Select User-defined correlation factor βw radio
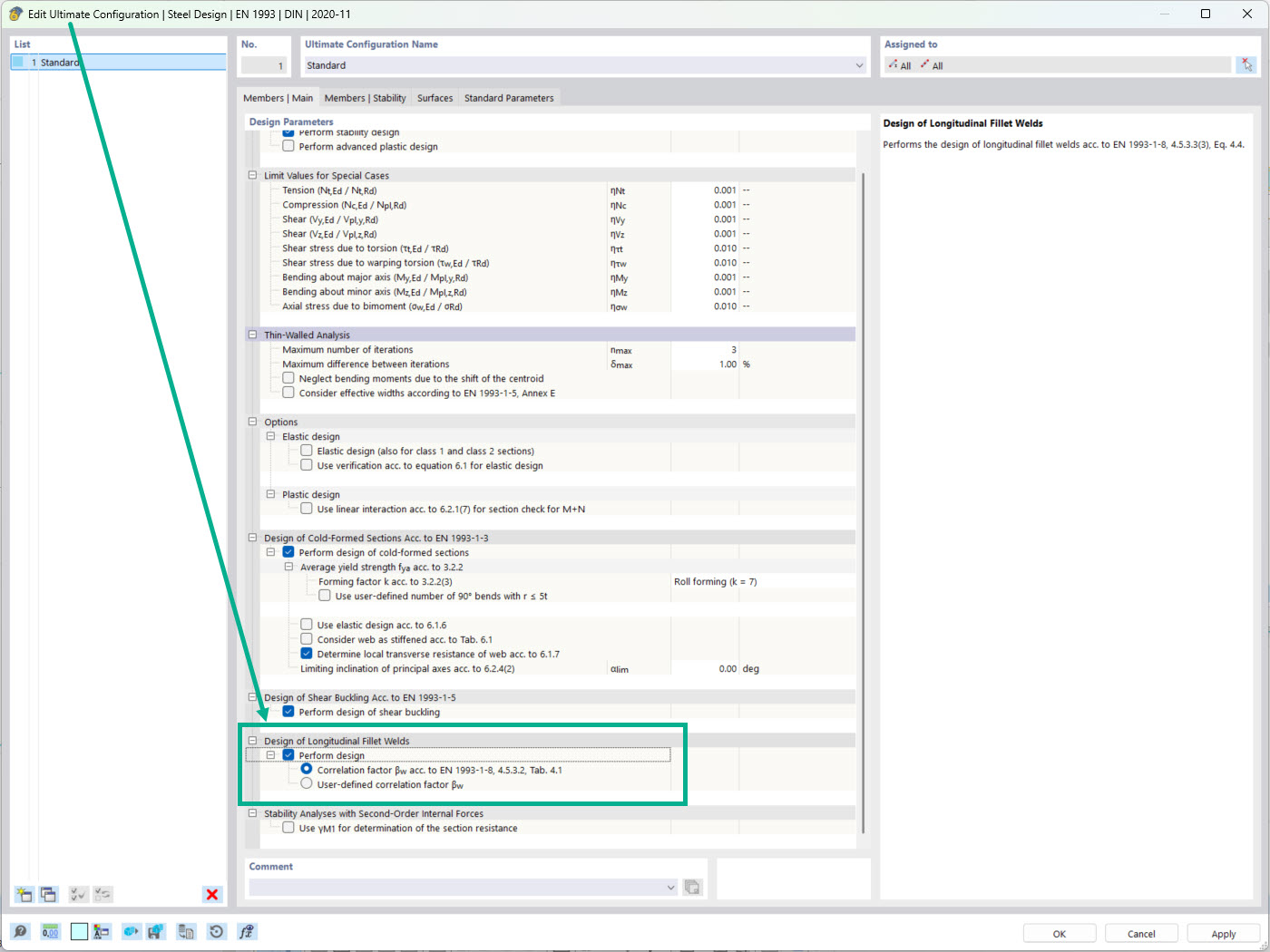 point(307,783)
